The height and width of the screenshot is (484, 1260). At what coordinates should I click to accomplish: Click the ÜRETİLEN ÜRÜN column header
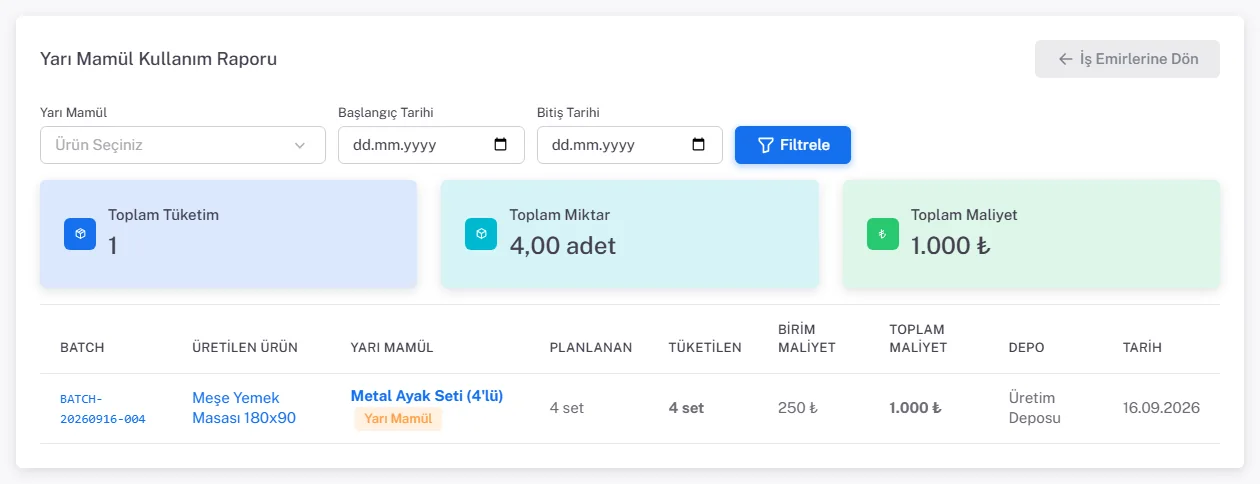[245, 348]
